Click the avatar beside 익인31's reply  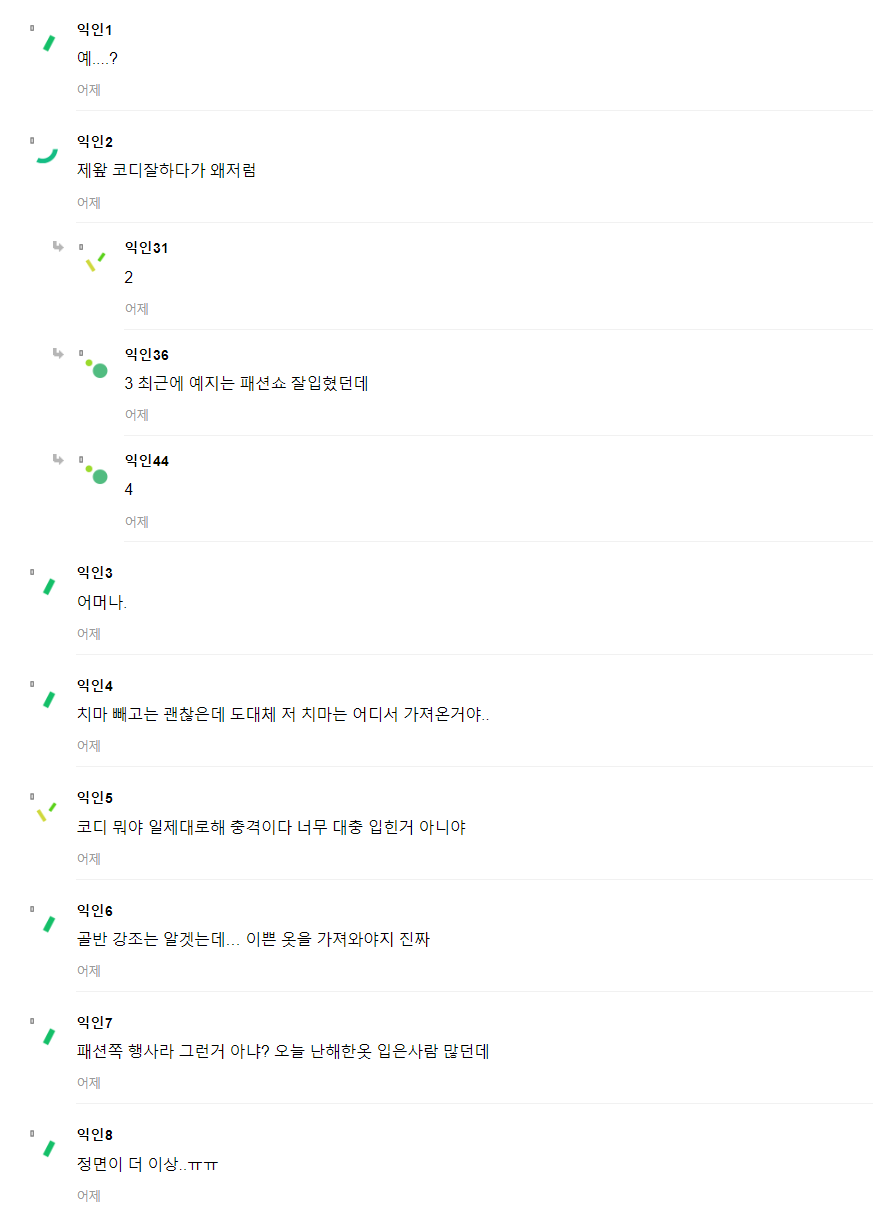(95, 262)
